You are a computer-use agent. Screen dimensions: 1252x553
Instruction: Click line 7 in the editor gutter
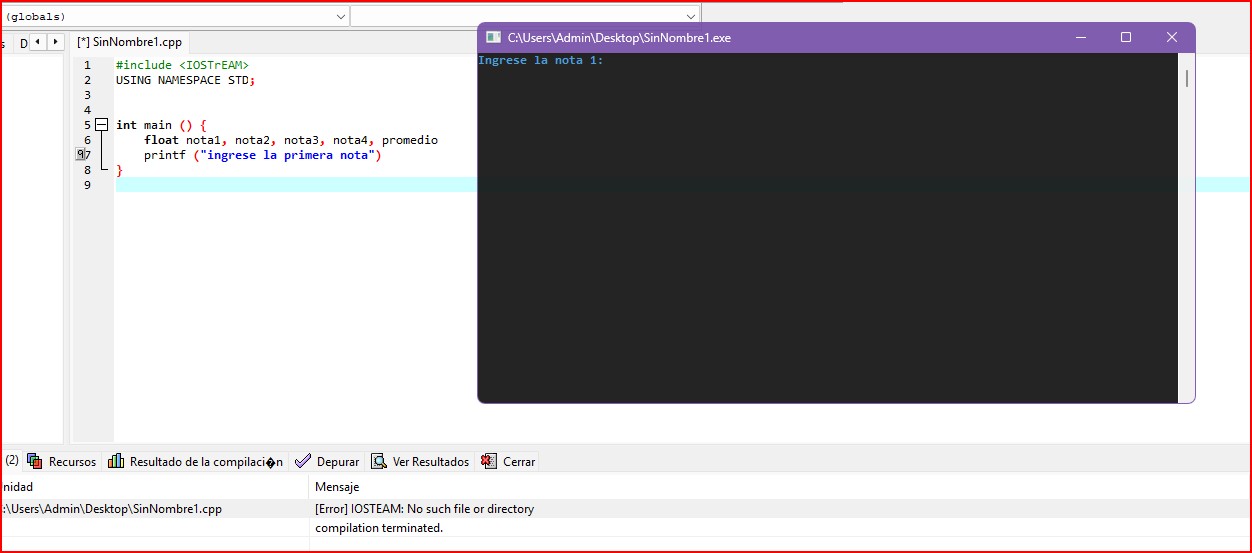tap(87, 155)
